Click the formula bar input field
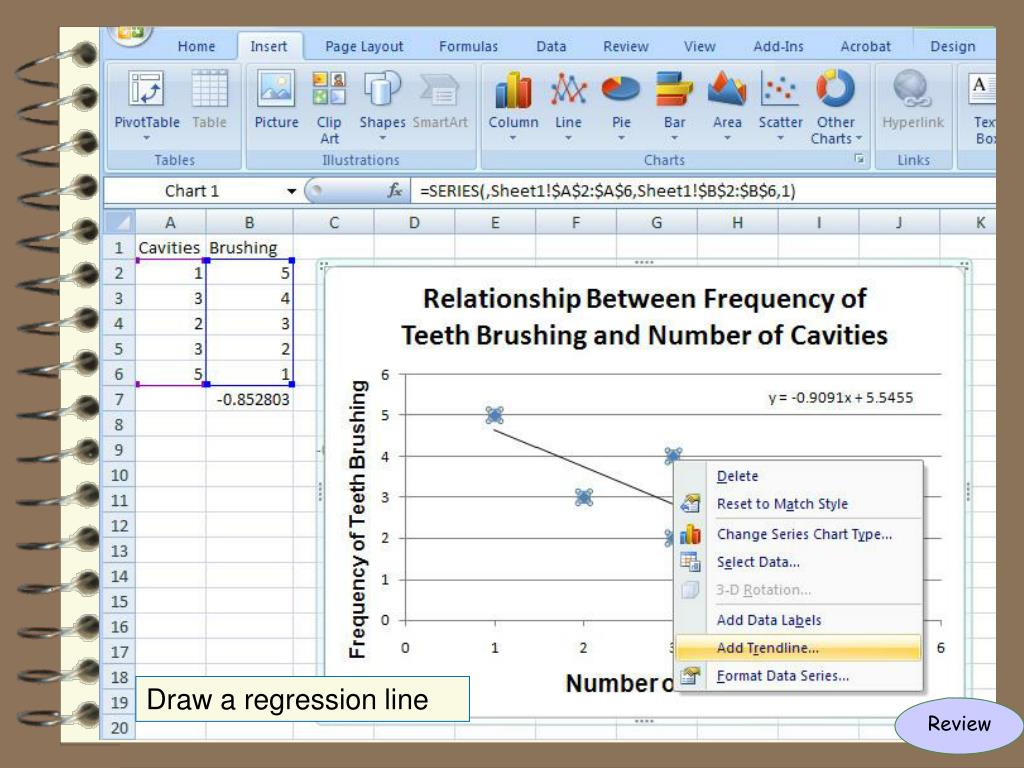This screenshot has width=1024, height=768. pos(700,192)
